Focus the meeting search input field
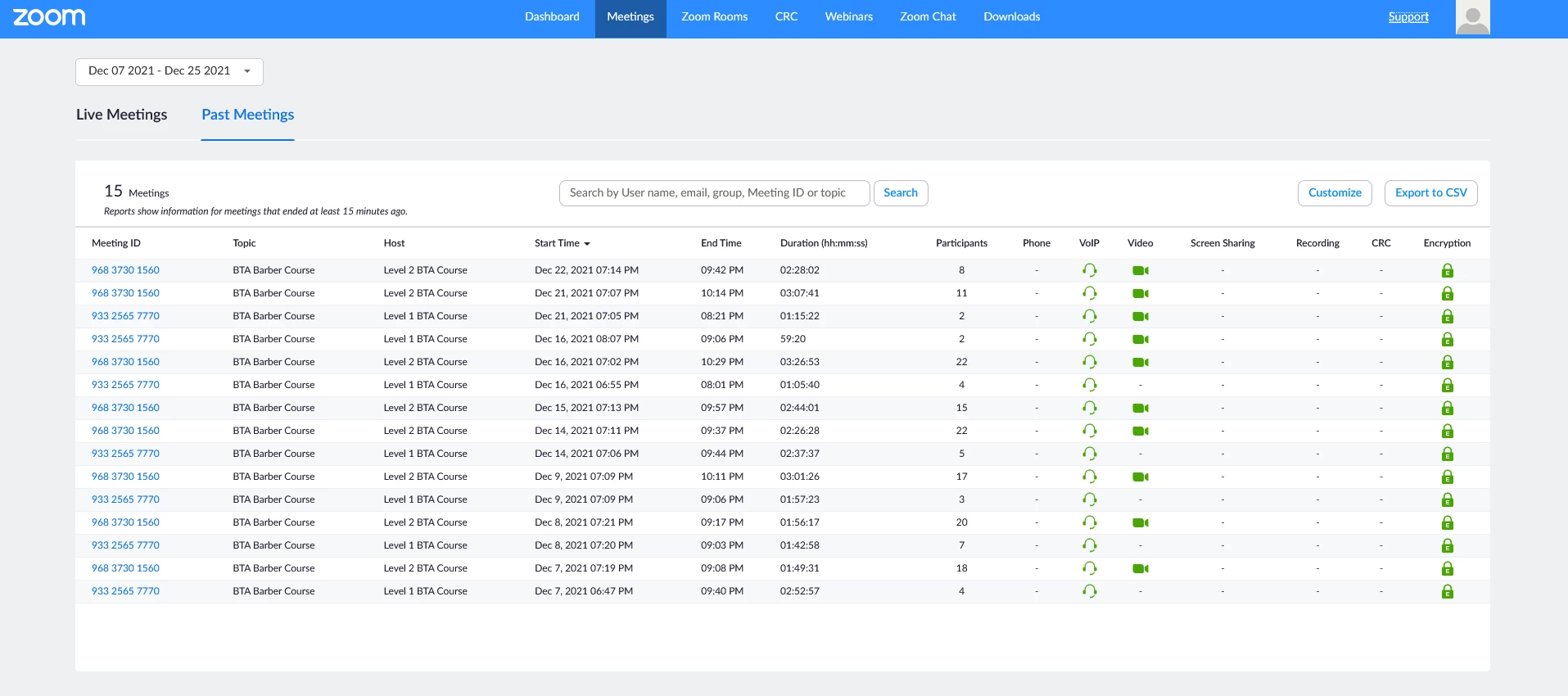 coord(714,193)
